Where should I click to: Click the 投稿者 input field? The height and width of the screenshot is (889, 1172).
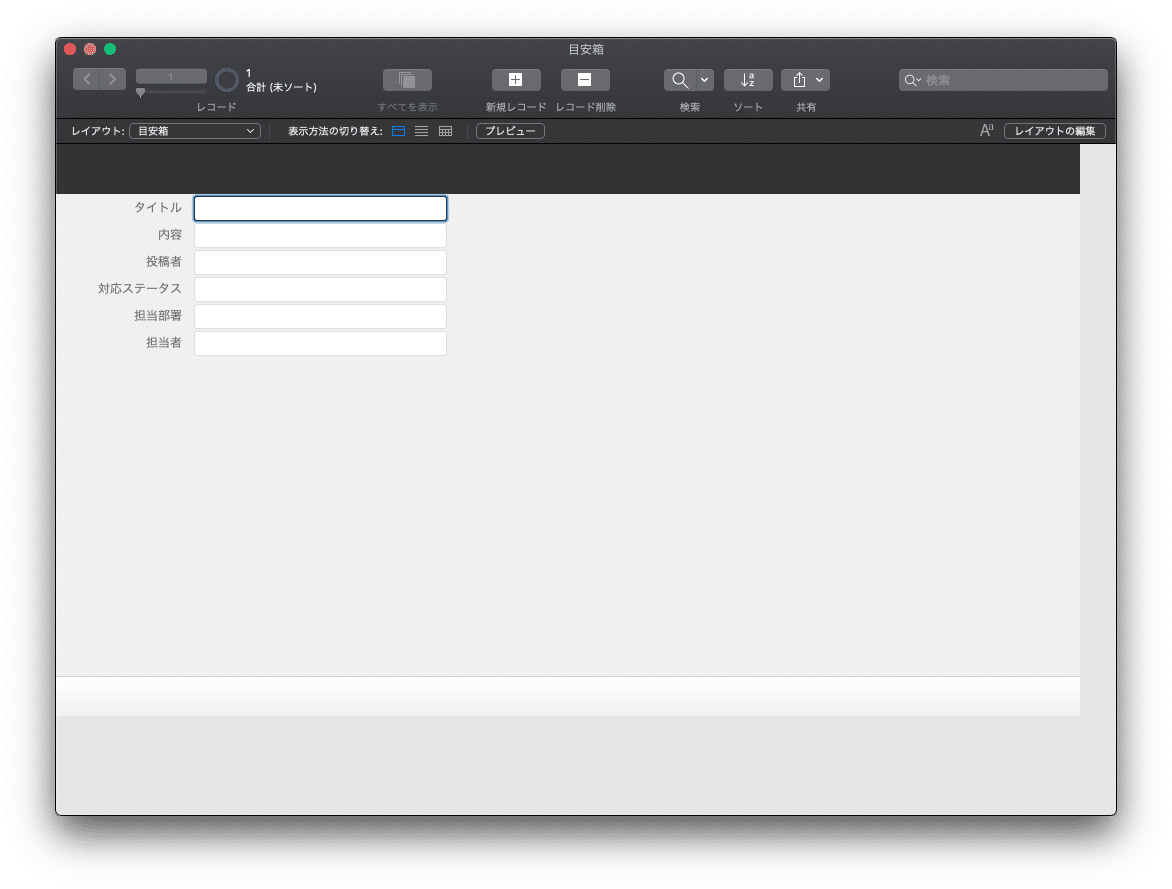[321, 262]
